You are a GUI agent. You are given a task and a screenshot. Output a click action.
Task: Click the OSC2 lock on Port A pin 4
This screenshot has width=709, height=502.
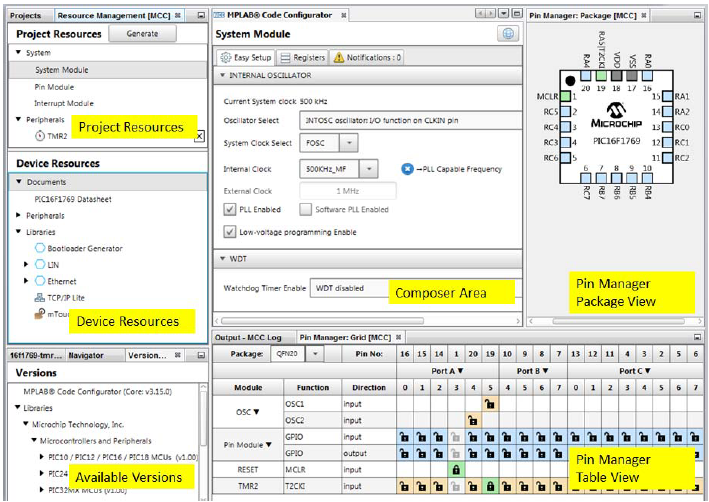473,421
